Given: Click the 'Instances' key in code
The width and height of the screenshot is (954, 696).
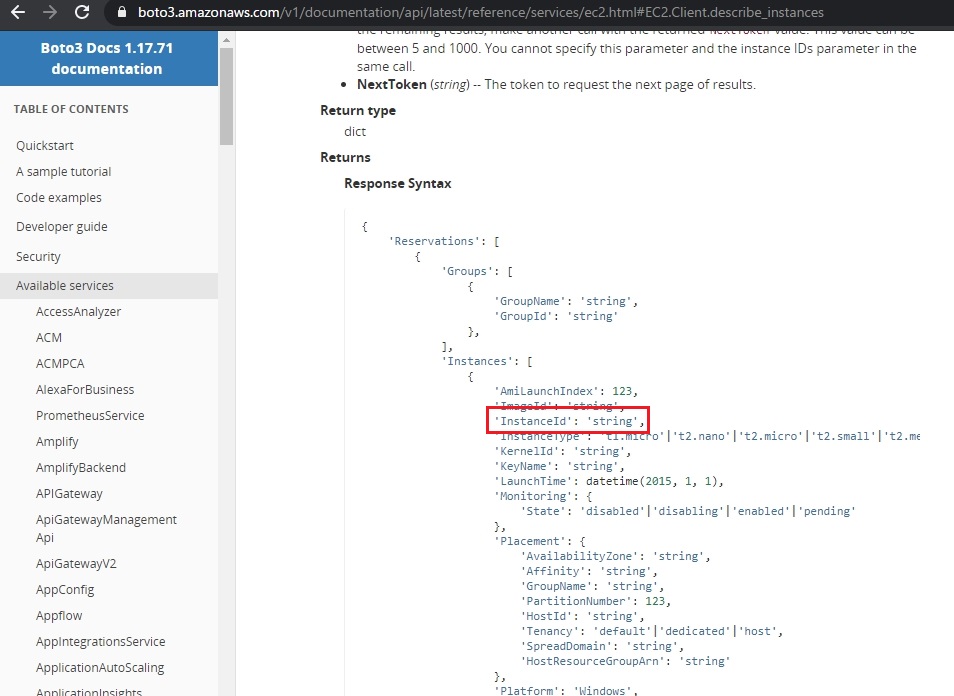Looking at the screenshot, I should coord(476,361).
